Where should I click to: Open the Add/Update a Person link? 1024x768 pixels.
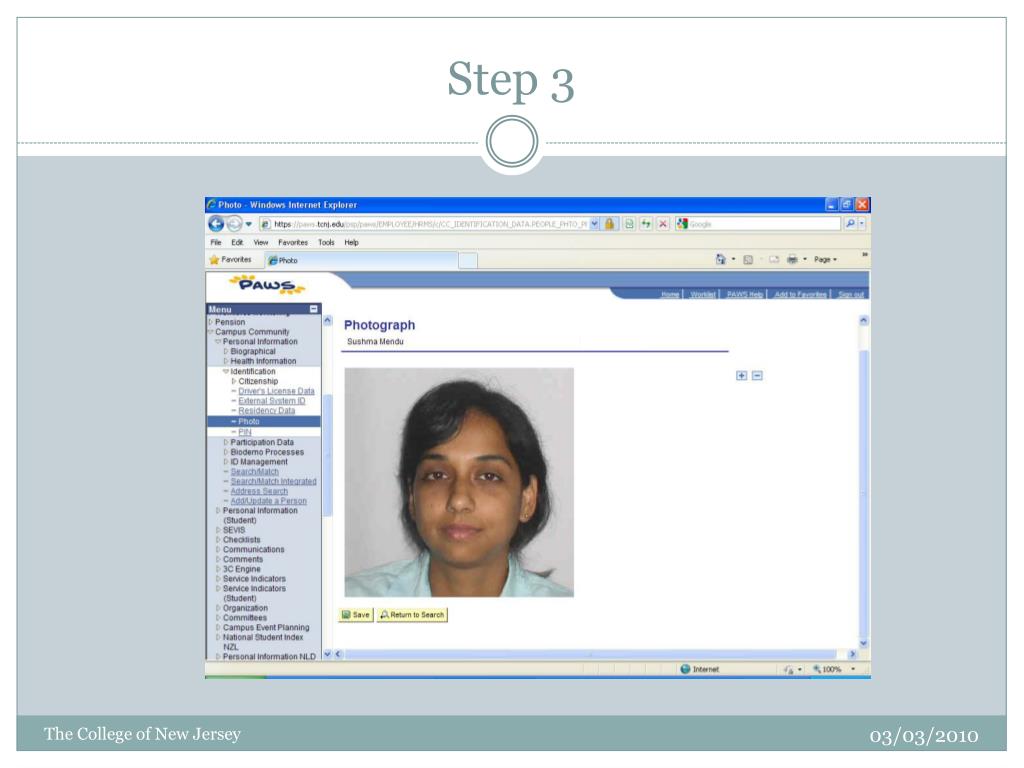click(x=268, y=501)
